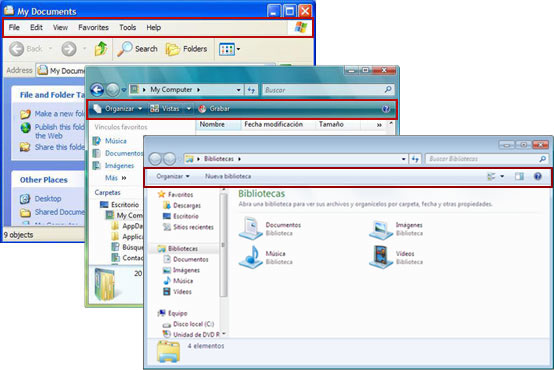Click the forward button in the Bibliotecas window
This screenshot has height=370, width=554.
click(169, 159)
